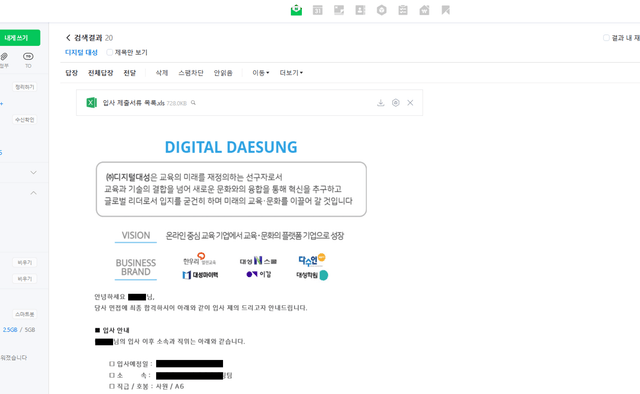Close the attachment box with X
Viewport: 640px width, 394px height.
click(410, 103)
